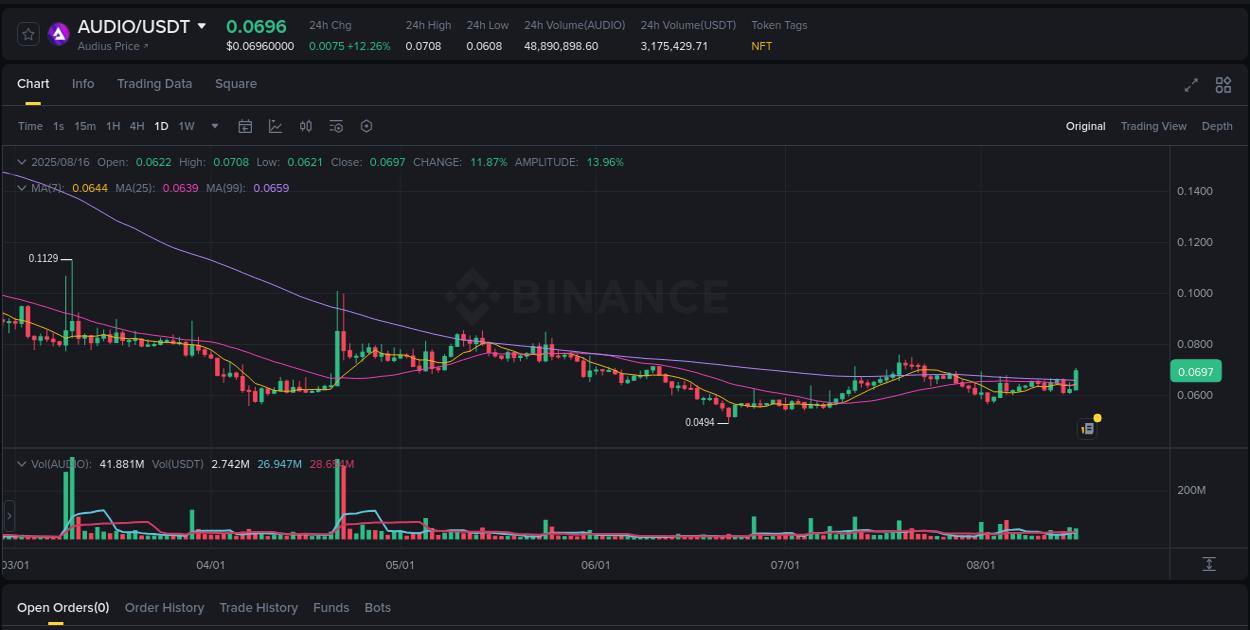Open the Order History tab
The height and width of the screenshot is (630, 1250).
point(164,608)
